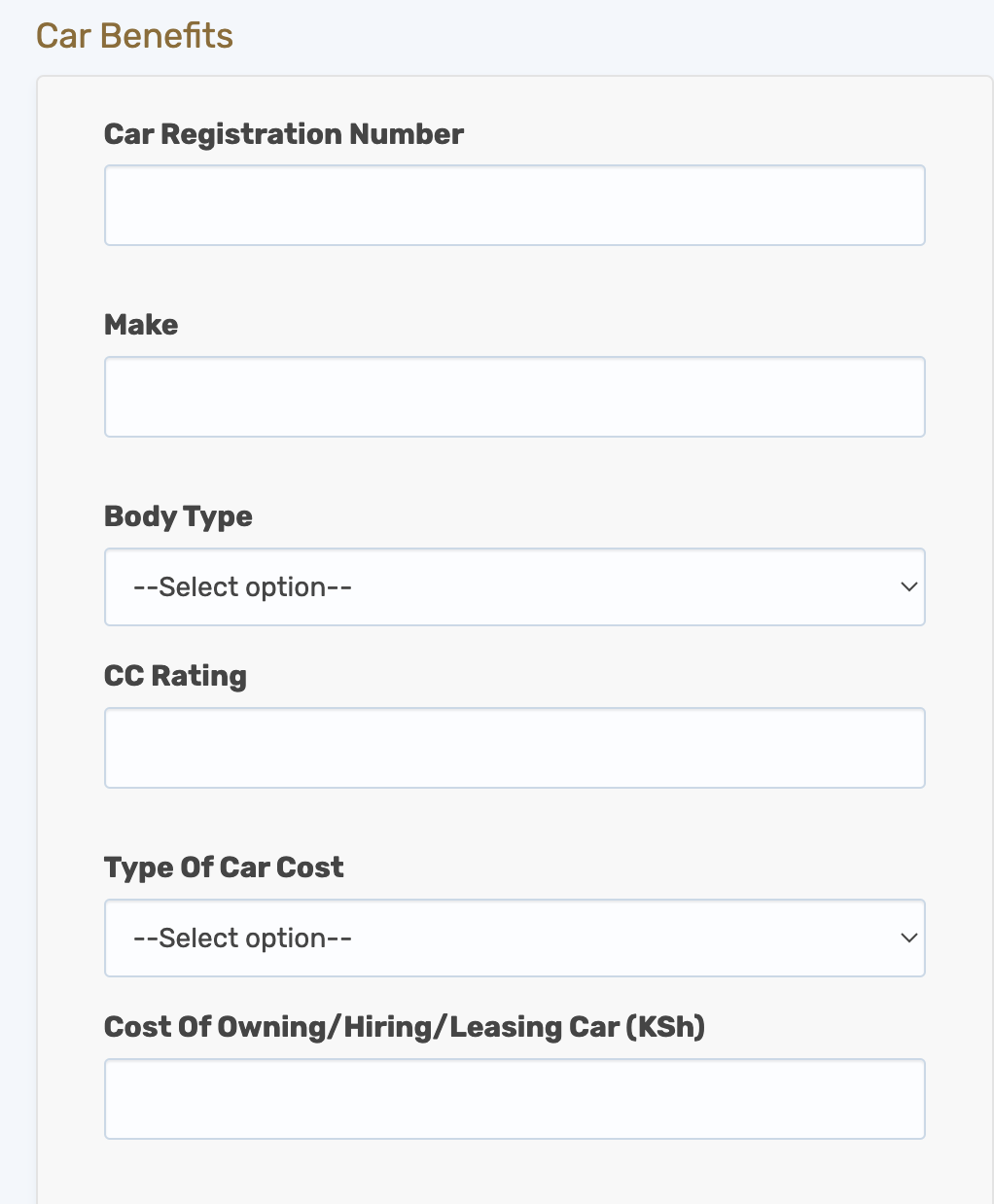Select the Cost Of Owning/Hiring/Leasing Car field
The image size is (994, 1204).
(x=515, y=1099)
